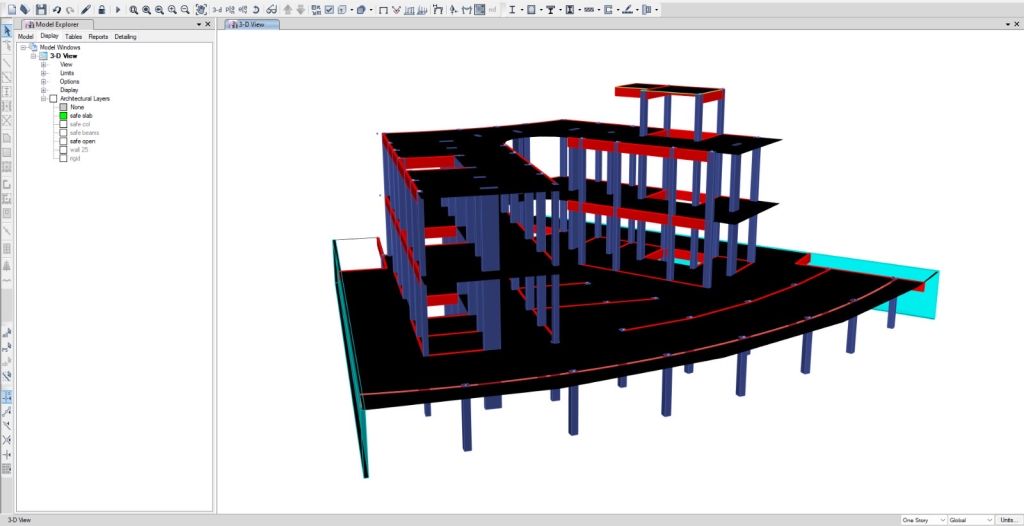
Task: Click the Save model icon
Action: coord(41,9)
